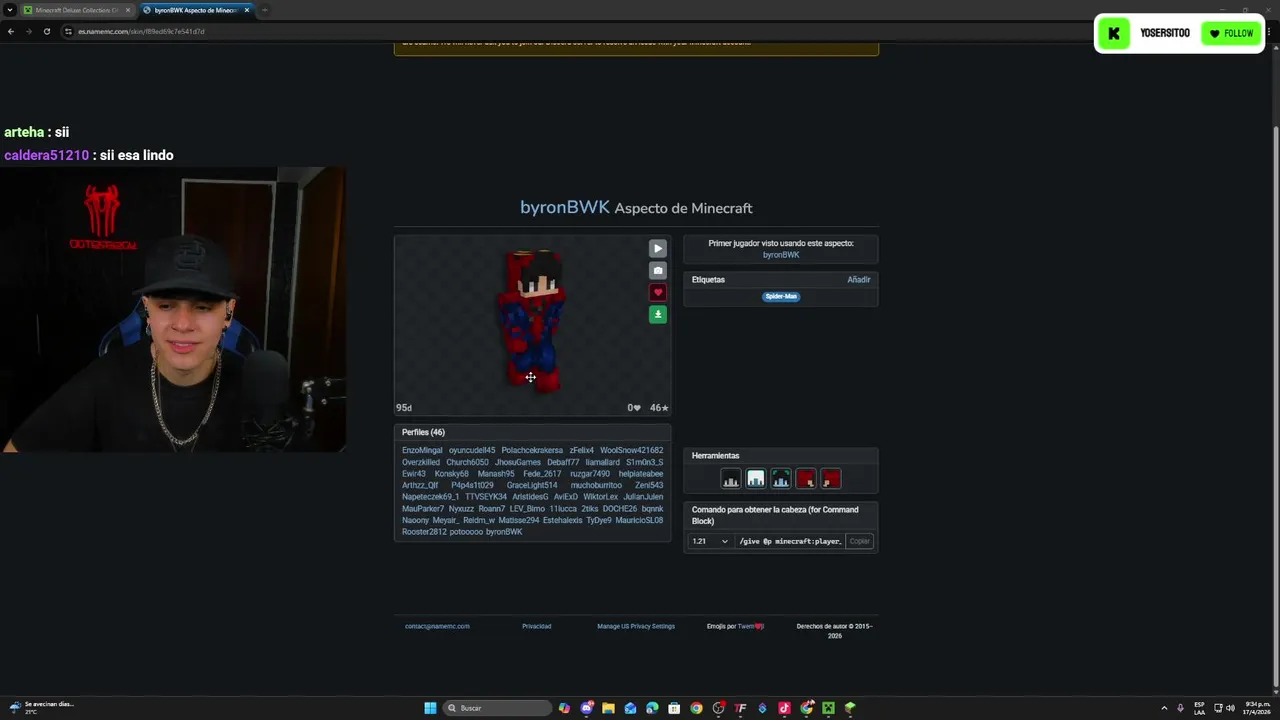Click the Copiar button for the head command
The image size is (1280, 720).
(x=860, y=541)
